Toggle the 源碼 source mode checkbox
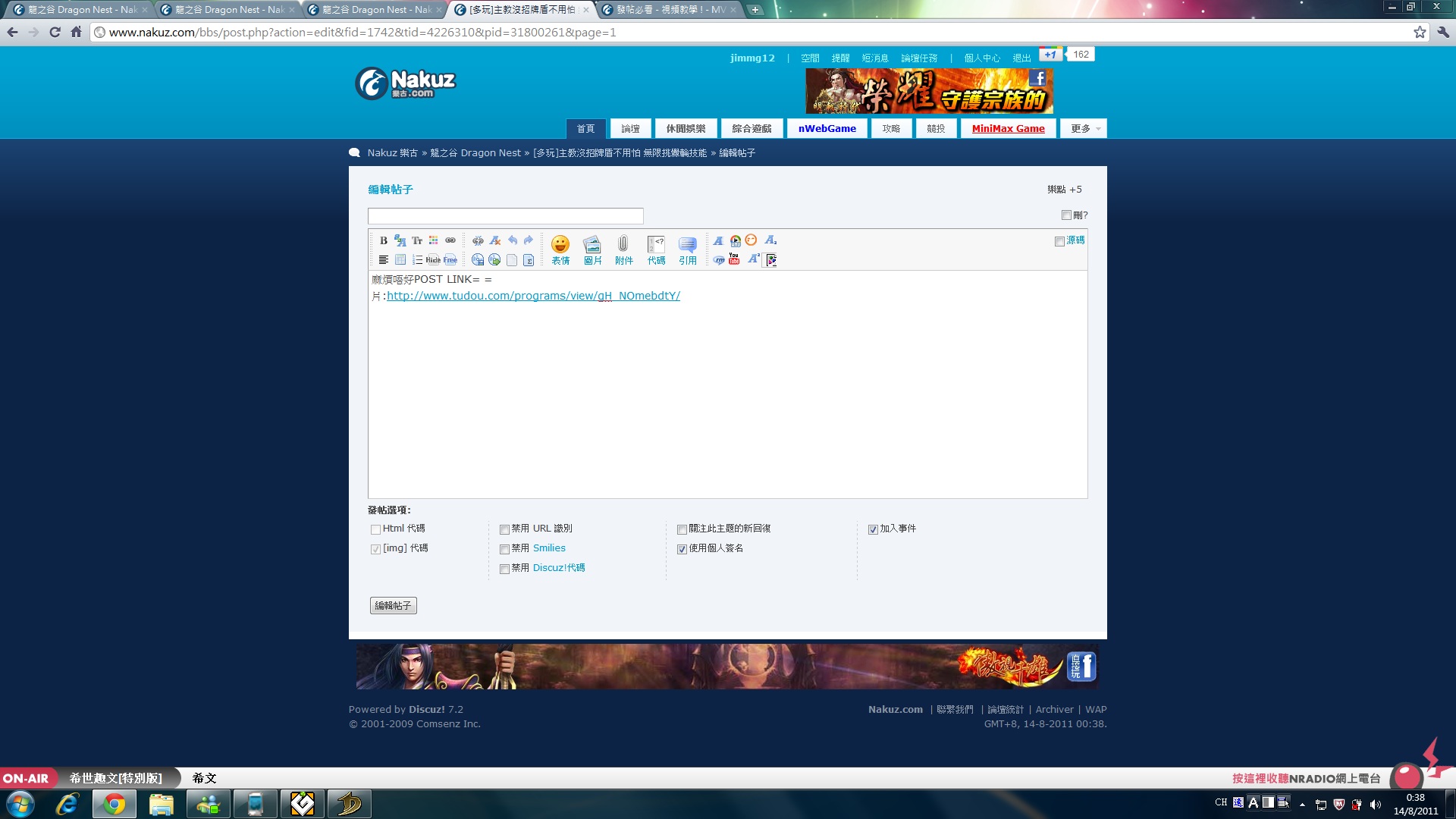 (x=1059, y=241)
